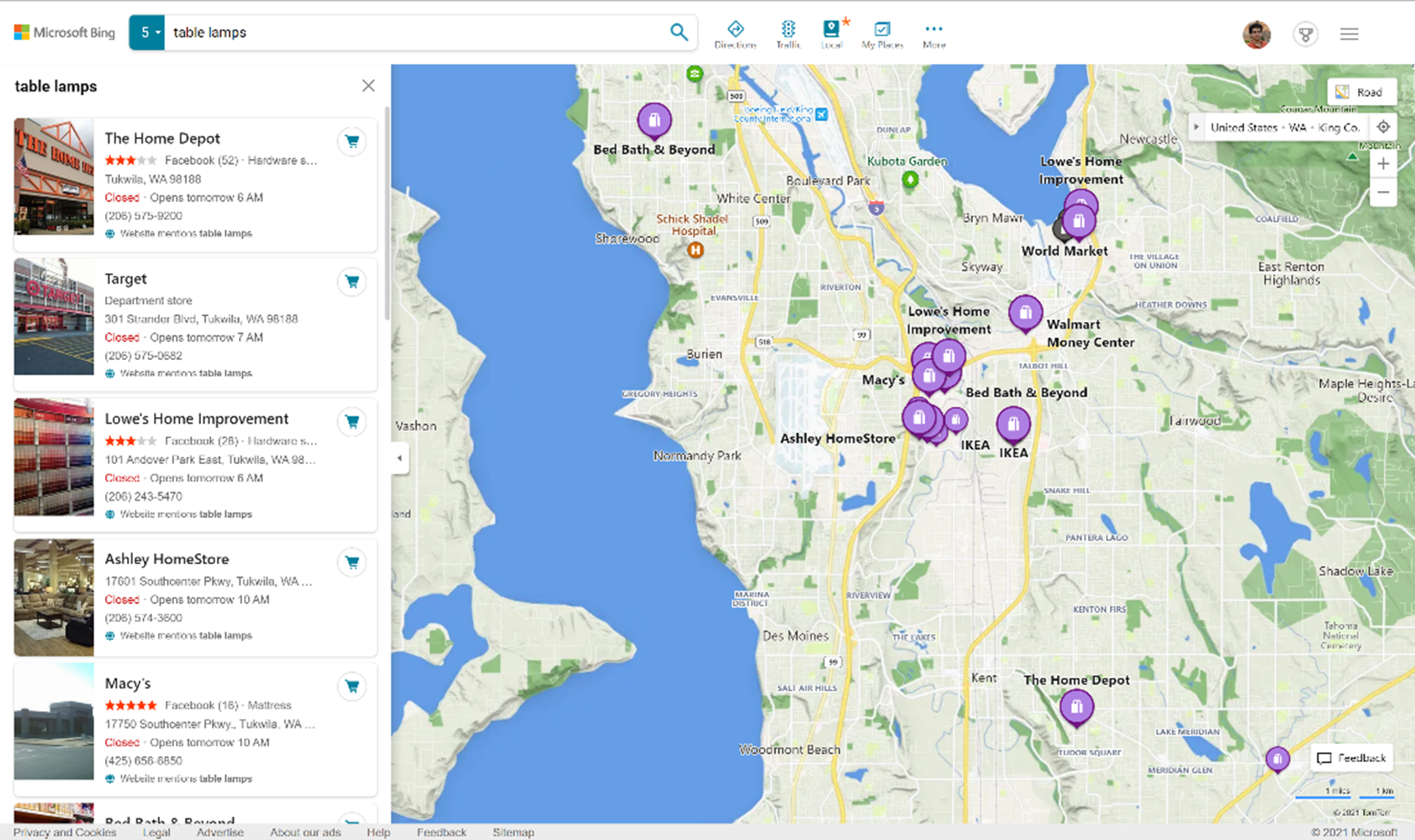The width and height of the screenshot is (1415, 840).
Task: Click the Schick Shadel Hospital marker
Action: point(695,250)
